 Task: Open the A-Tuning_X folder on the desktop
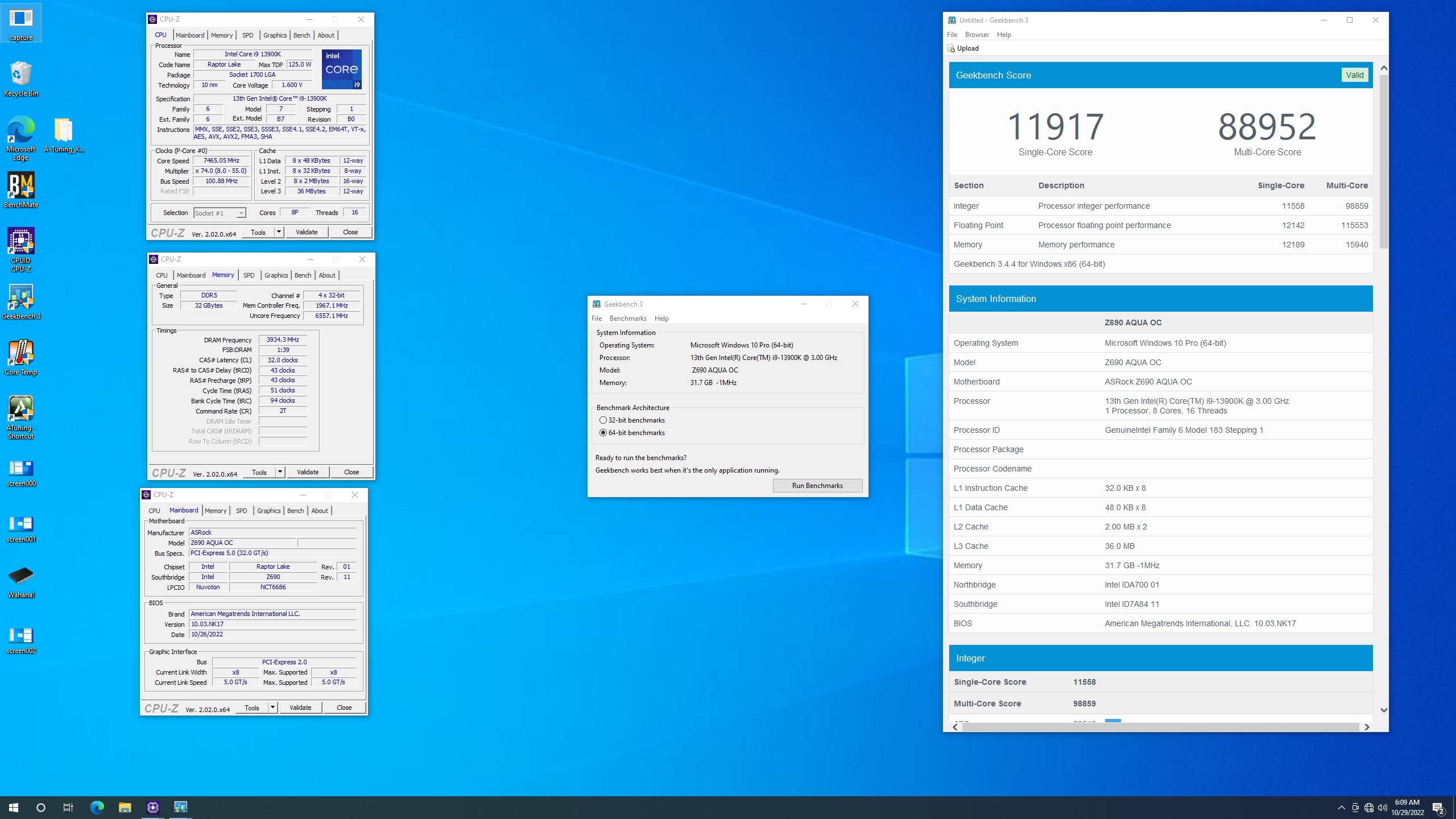pyautogui.click(x=64, y=135)
